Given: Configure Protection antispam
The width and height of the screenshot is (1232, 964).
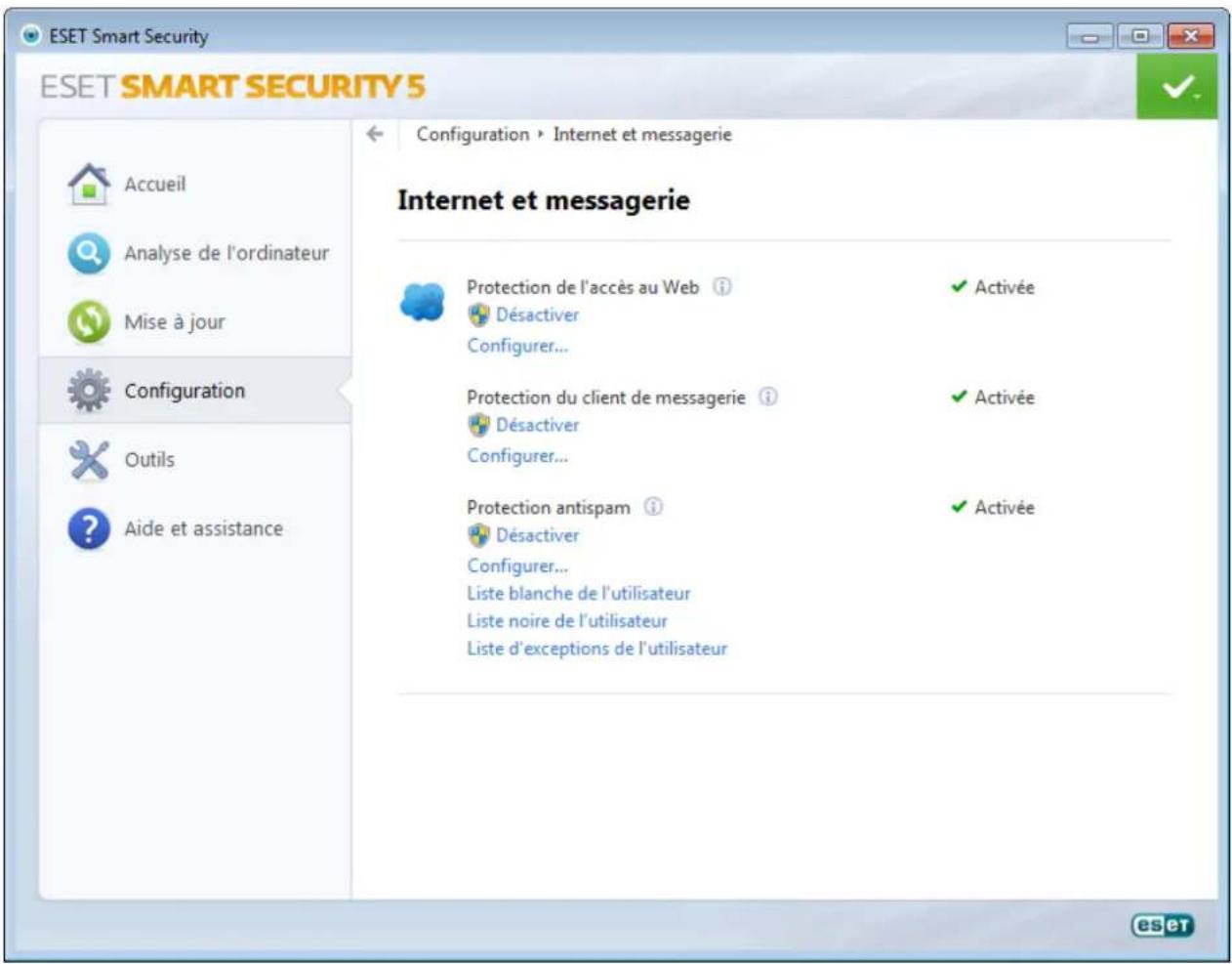Looking at the screenshot, I should point(517,566).
